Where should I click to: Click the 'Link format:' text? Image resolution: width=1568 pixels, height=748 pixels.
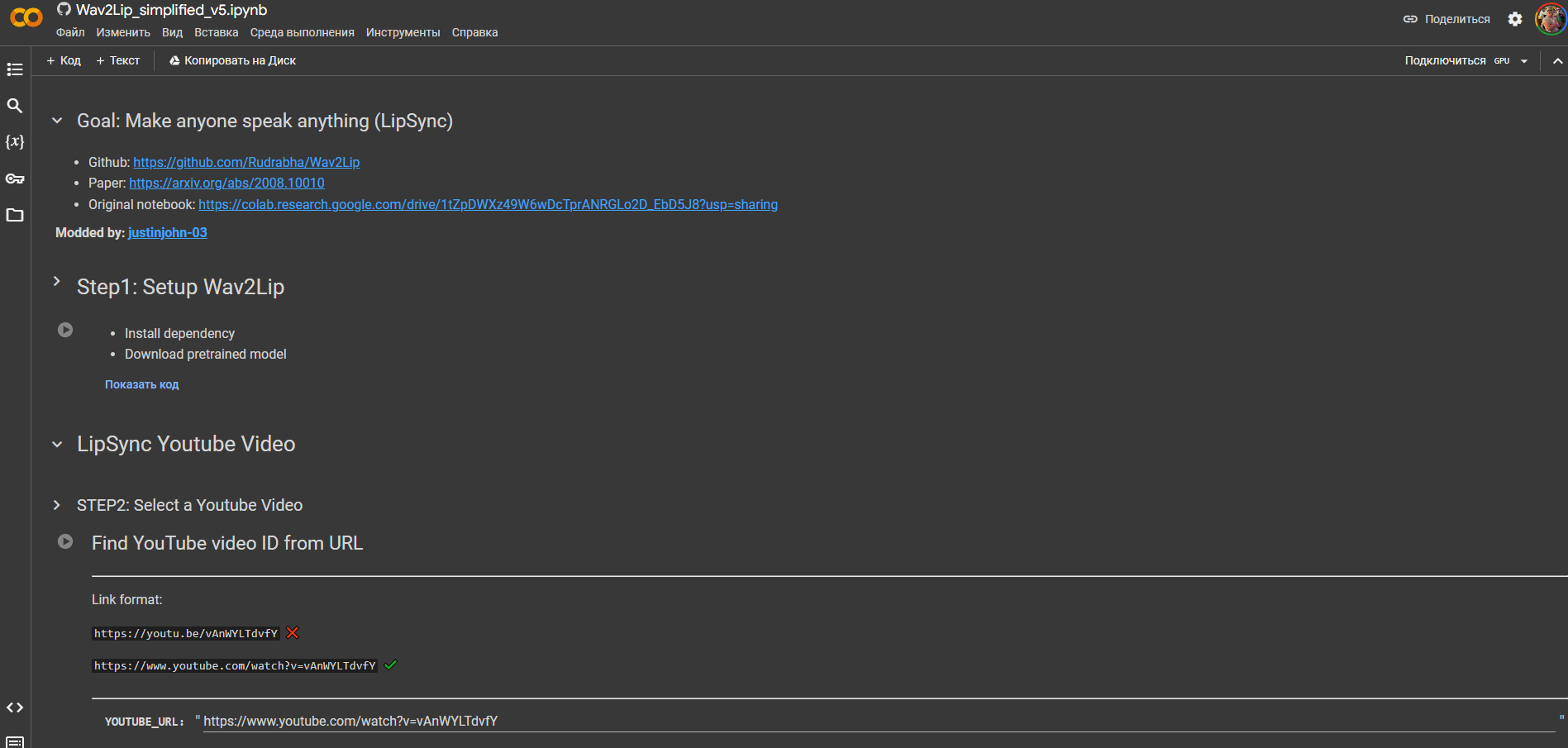pyautogui.click(x=127, y=599)
